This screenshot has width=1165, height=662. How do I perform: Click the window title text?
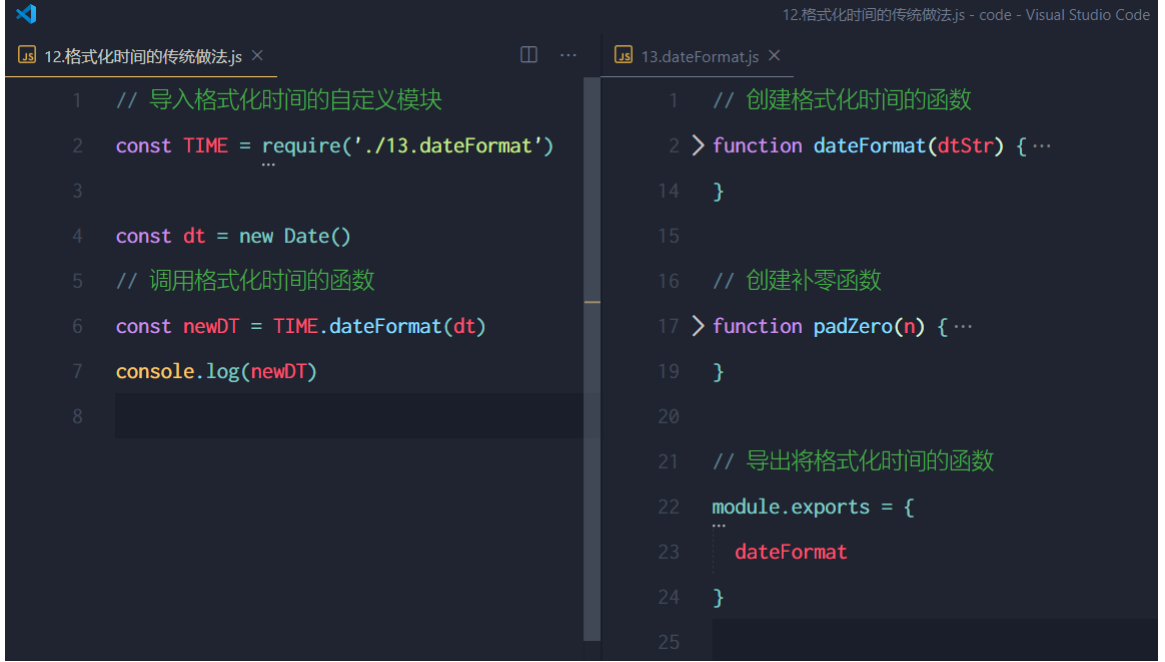(x=966, y=15)
